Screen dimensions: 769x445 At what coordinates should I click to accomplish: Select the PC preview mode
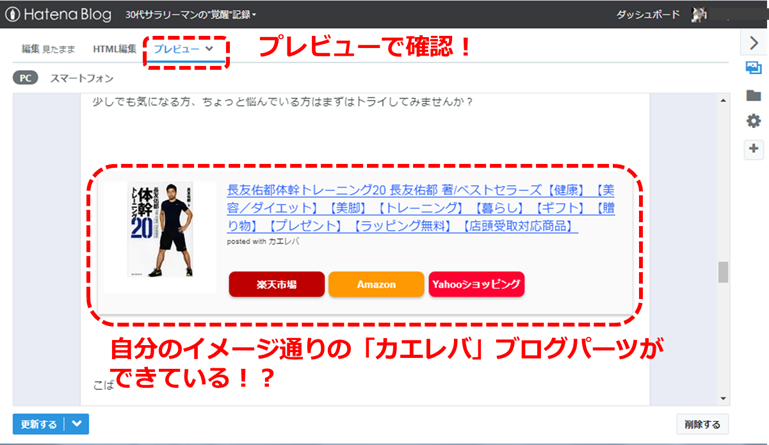click(26, 78)
